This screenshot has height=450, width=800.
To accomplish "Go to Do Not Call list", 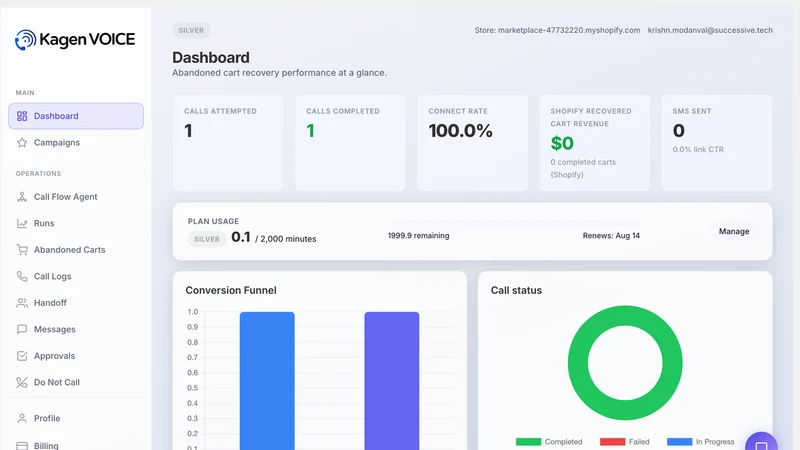I will tap(76, 383).
